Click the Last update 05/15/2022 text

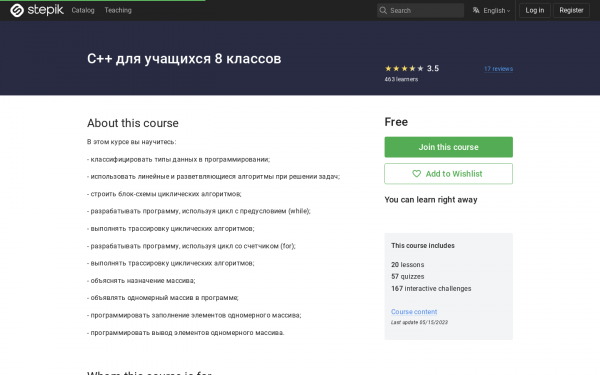tap(419, 322)
